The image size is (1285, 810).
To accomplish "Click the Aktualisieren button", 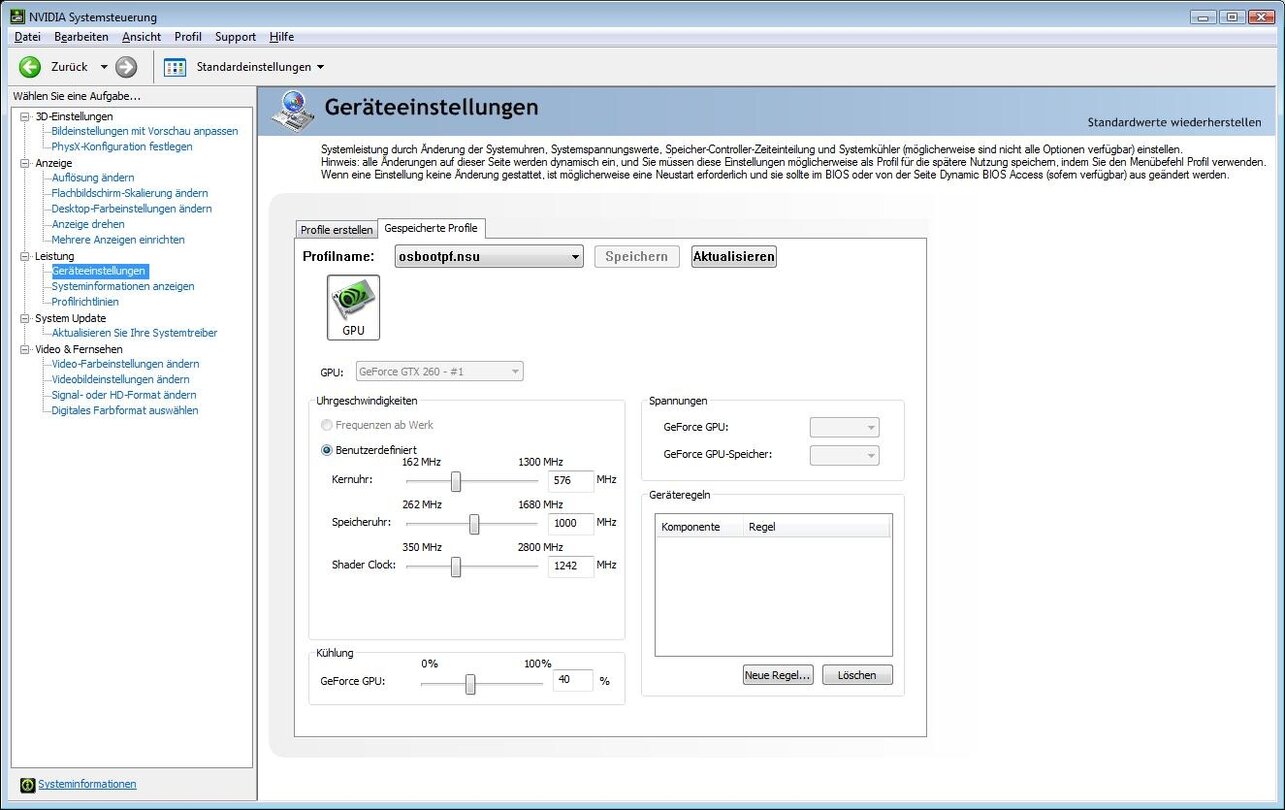I will point(733,257).
